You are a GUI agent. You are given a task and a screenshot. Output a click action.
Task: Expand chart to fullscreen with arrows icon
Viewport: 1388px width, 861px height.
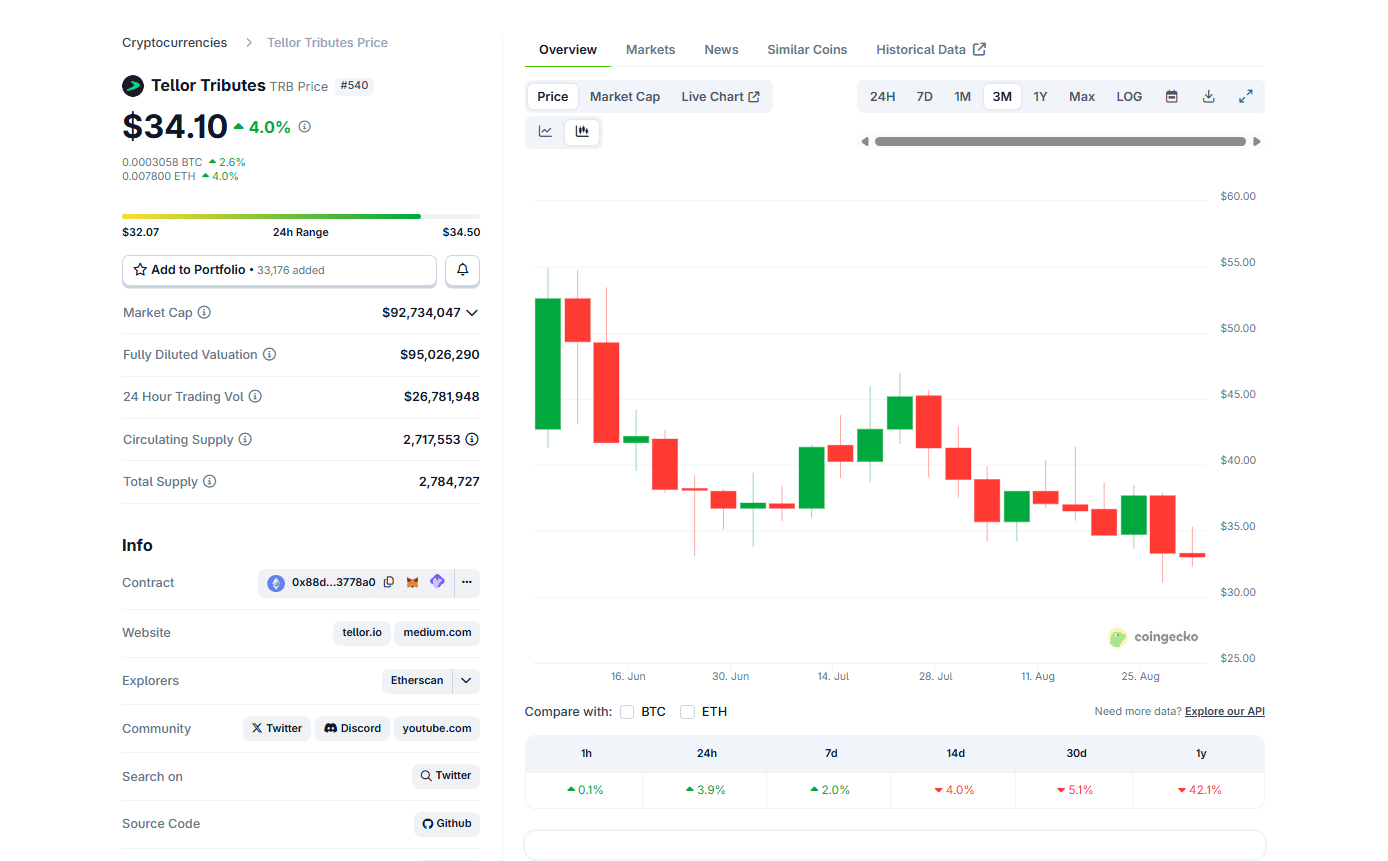tap(1246, 96)
